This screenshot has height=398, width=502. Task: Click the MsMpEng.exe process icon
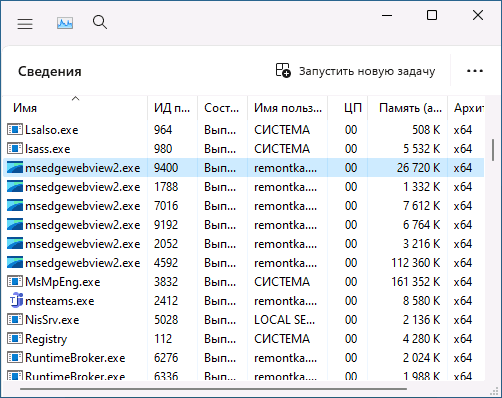pyautogui.click(x=15, y=282)
